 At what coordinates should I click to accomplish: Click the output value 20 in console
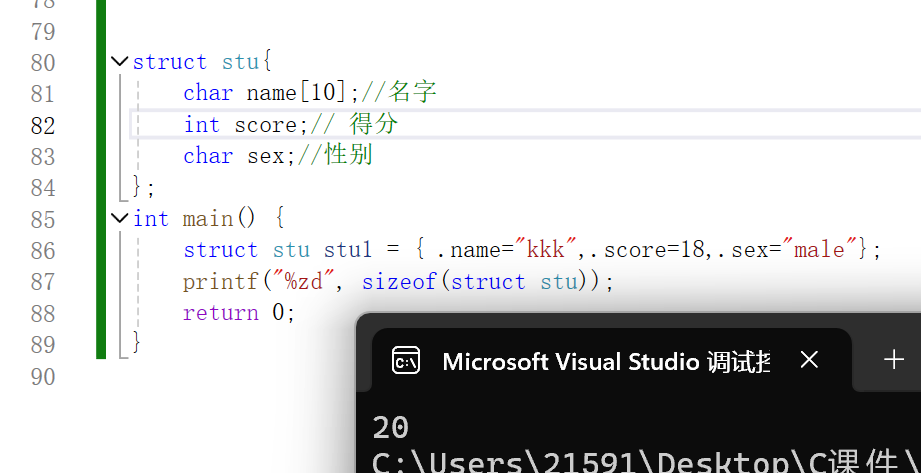[390, 428]
